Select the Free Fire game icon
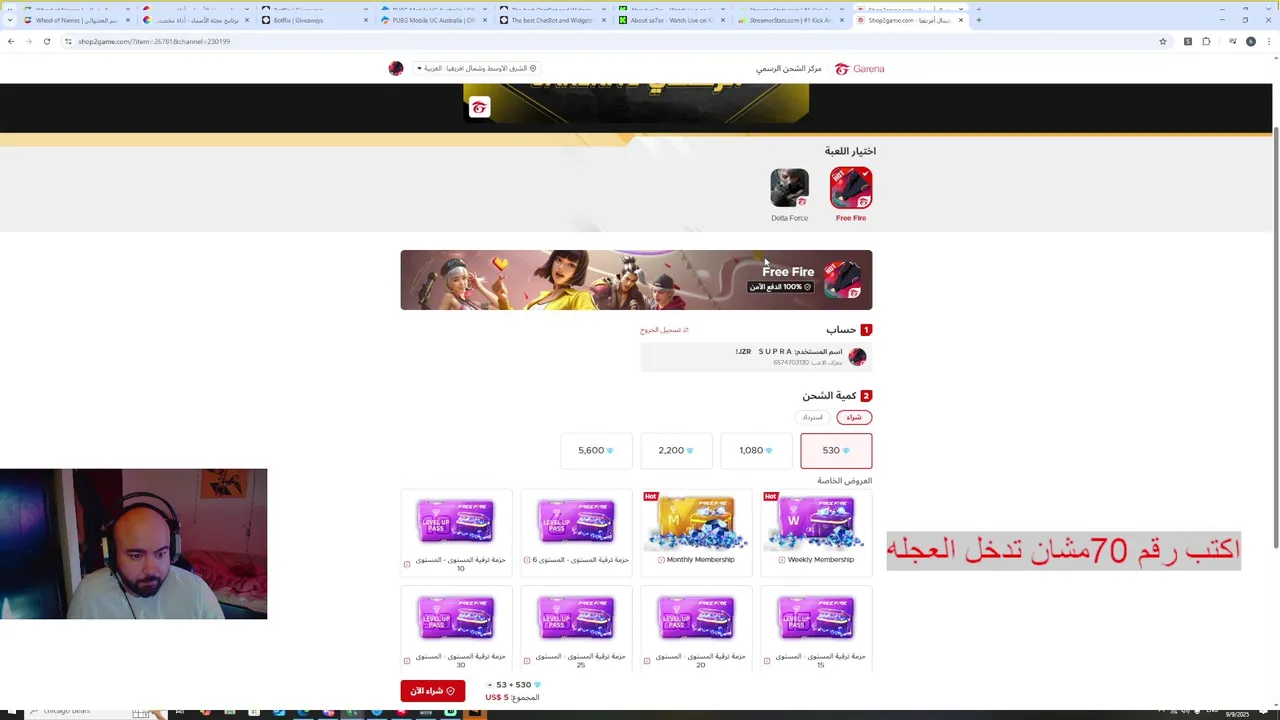The height and width of the screenshot is (720, 1280). pyautogui.click(x=851, y=189)
